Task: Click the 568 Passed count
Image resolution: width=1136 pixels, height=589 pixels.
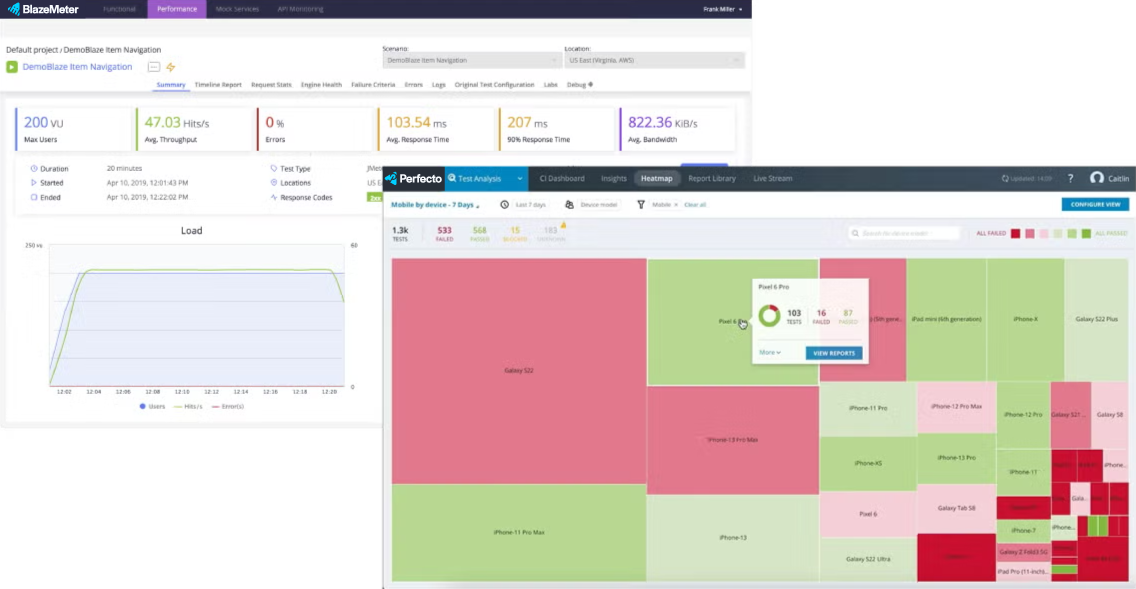Action: click(x=480, y=233)
